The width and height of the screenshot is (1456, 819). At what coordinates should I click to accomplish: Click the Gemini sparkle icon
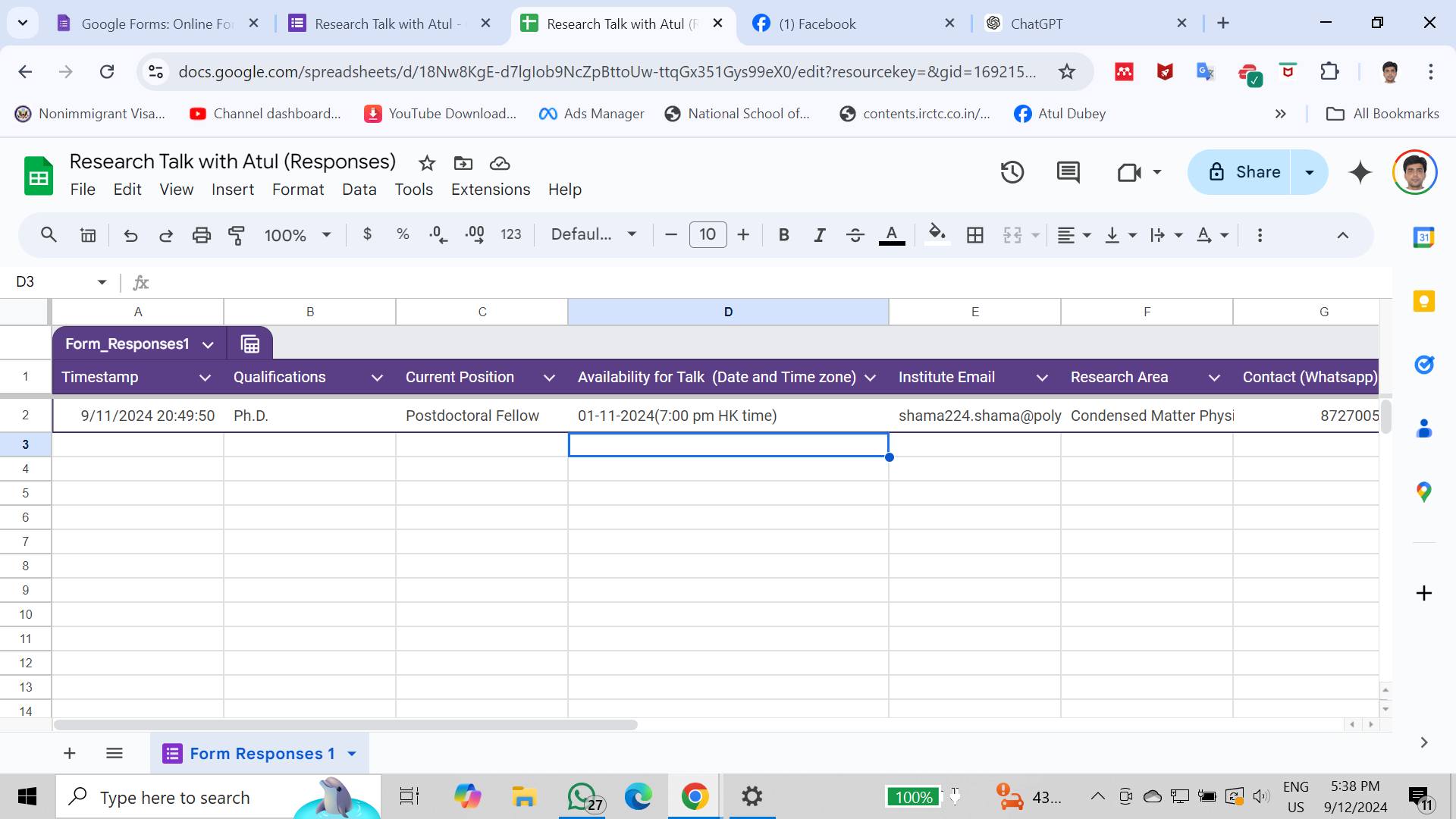pos(1360,172)
